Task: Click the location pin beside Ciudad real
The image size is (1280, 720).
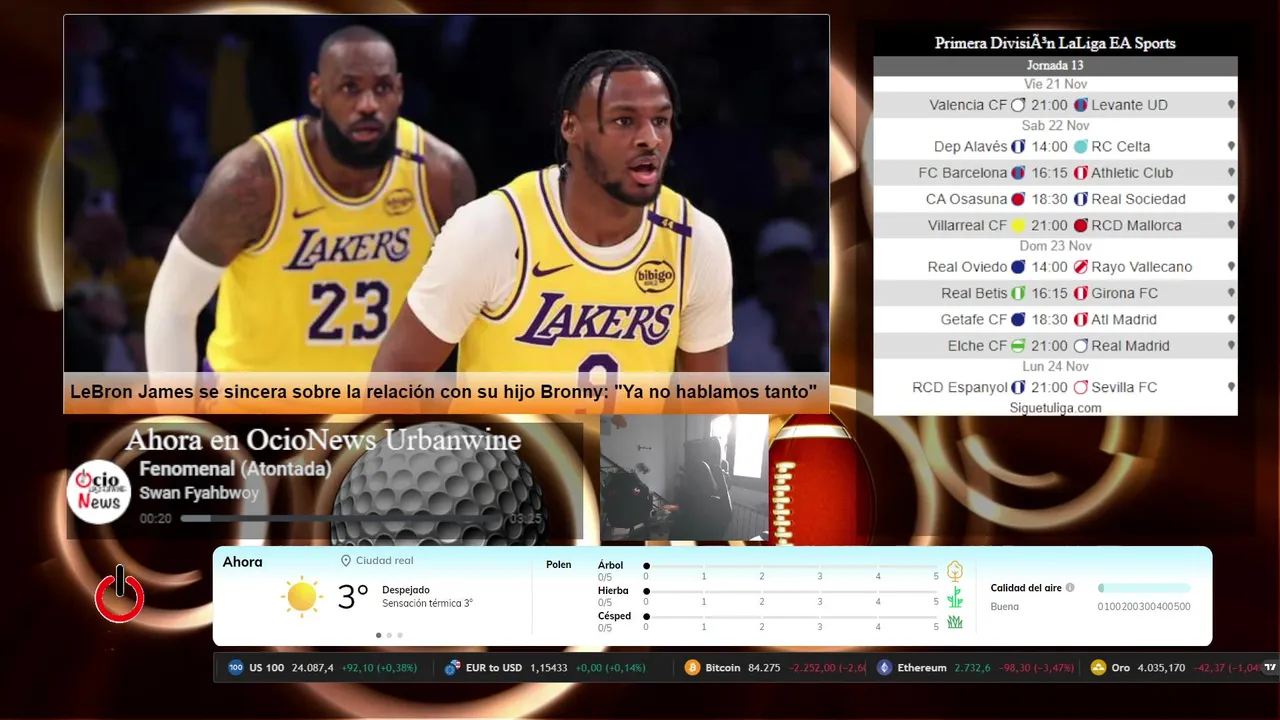Action: (346, 561)
